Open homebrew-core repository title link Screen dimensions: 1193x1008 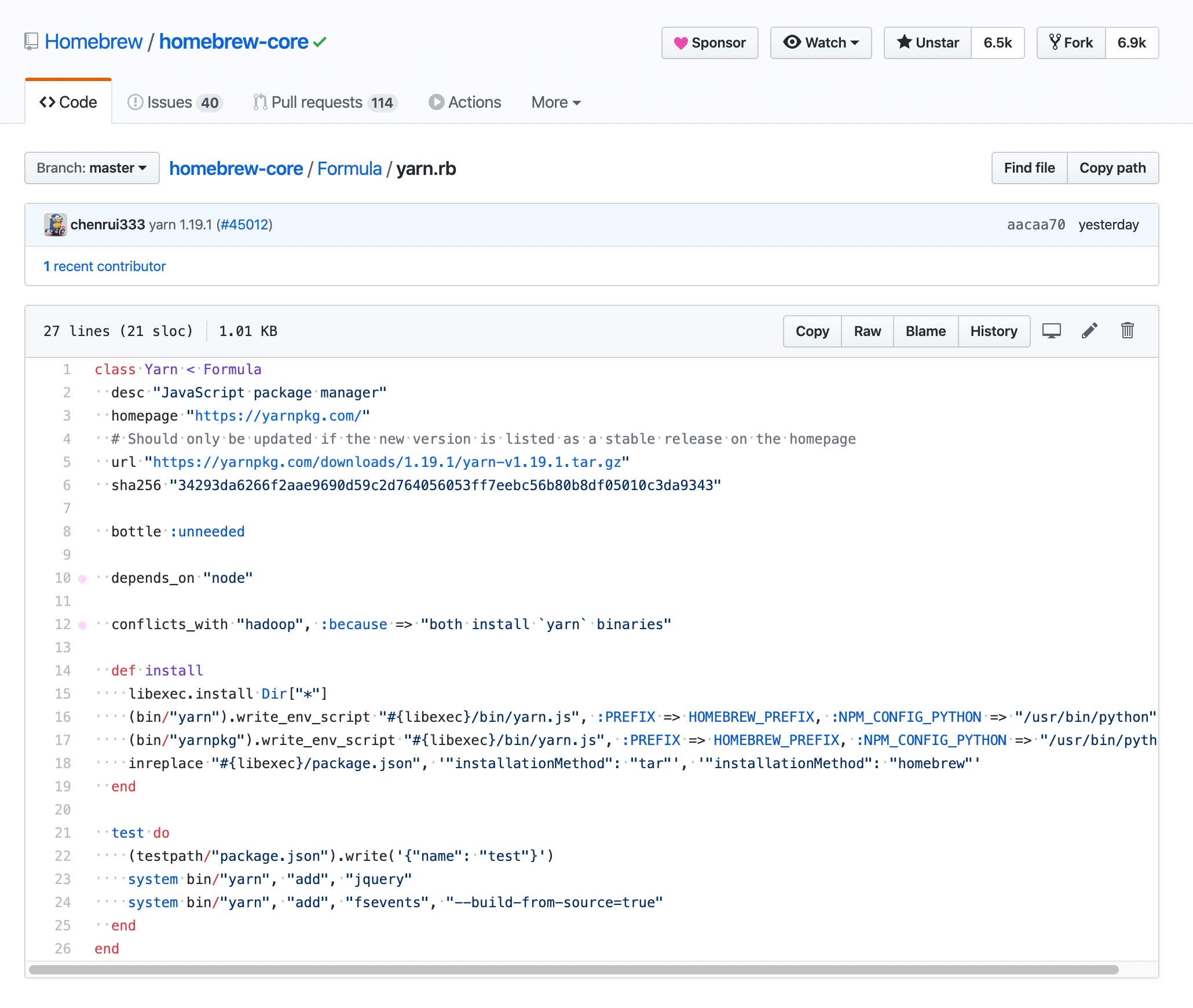[x=233, y=42]
